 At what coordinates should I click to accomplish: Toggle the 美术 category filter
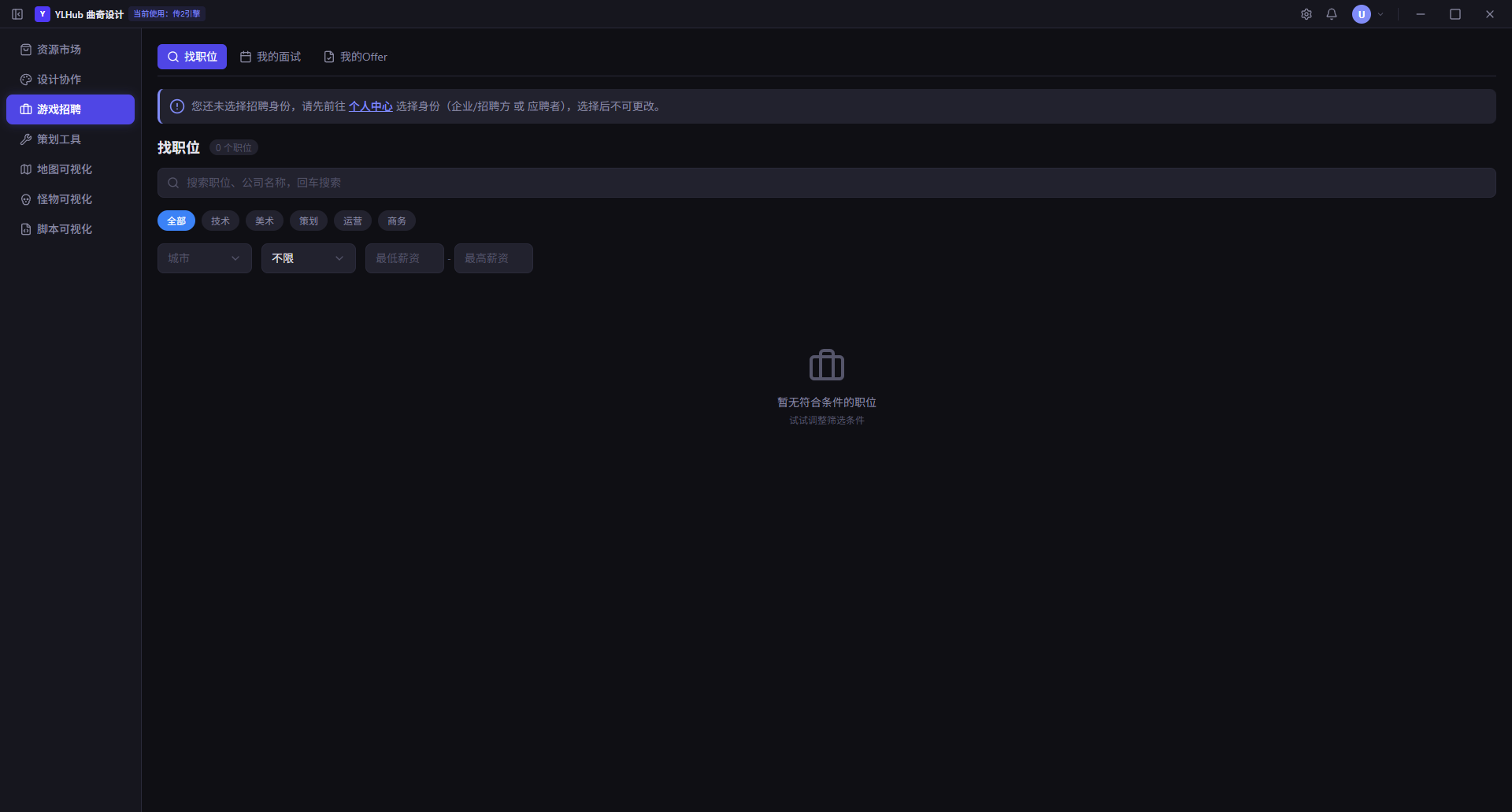[265, 221]
